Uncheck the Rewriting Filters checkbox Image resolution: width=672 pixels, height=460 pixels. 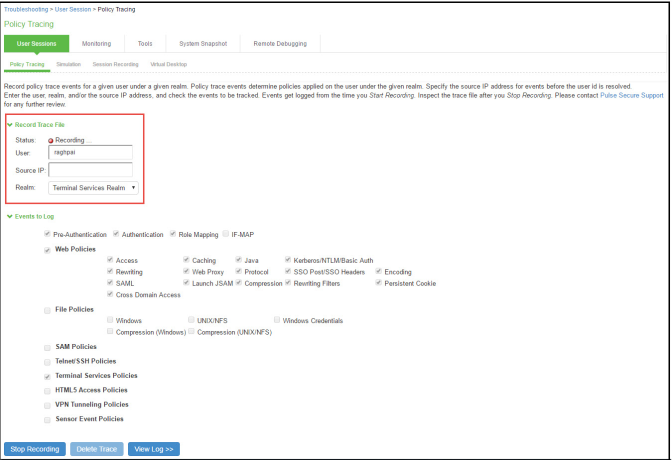click(x=288, y=283)
